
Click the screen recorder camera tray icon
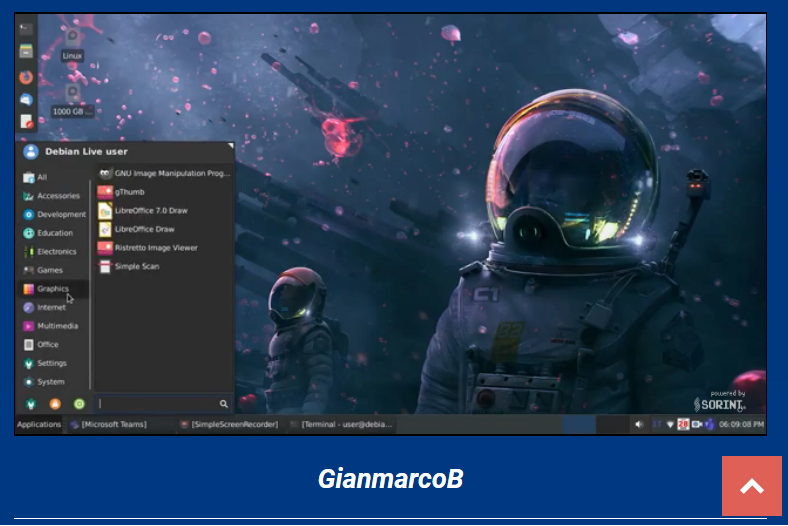point(697,425)
